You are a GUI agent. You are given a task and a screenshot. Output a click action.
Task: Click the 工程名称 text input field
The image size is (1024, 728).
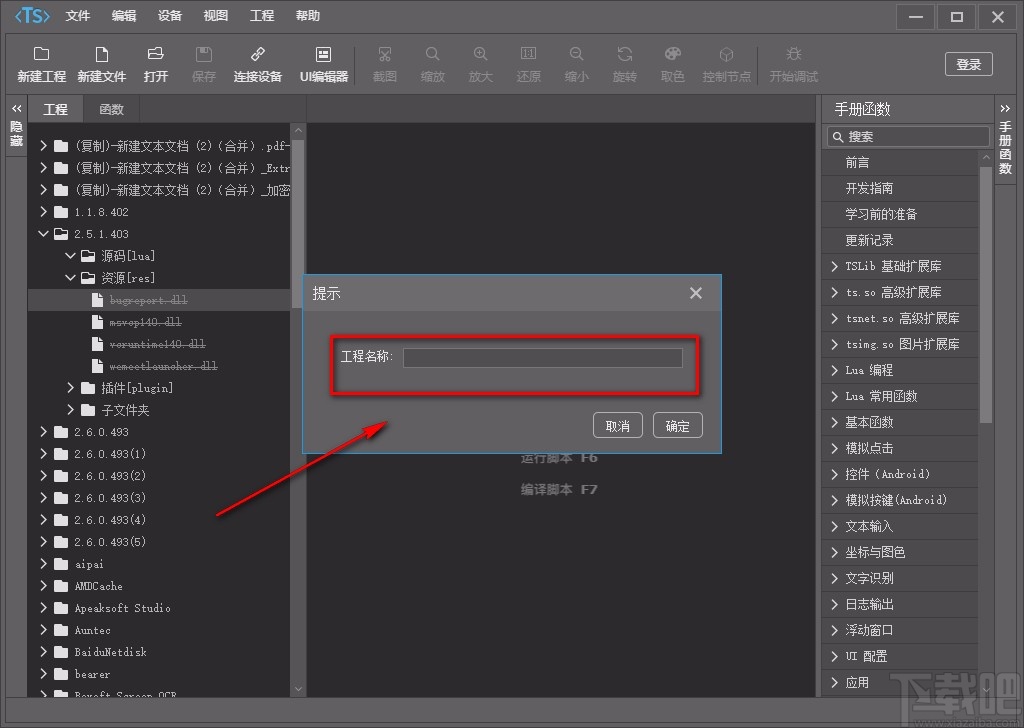[542, 357]
